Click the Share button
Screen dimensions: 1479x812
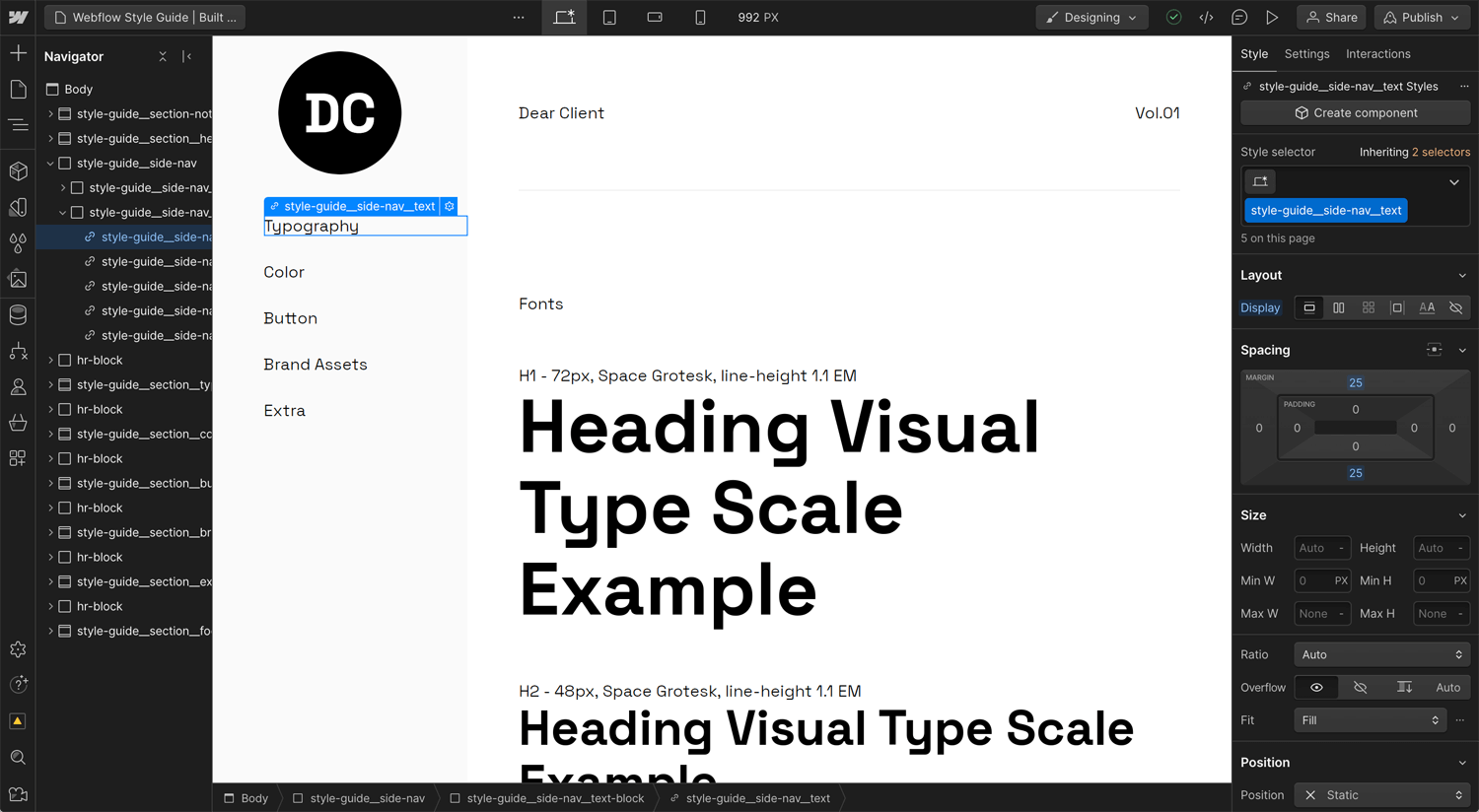tap(1331, 18)
